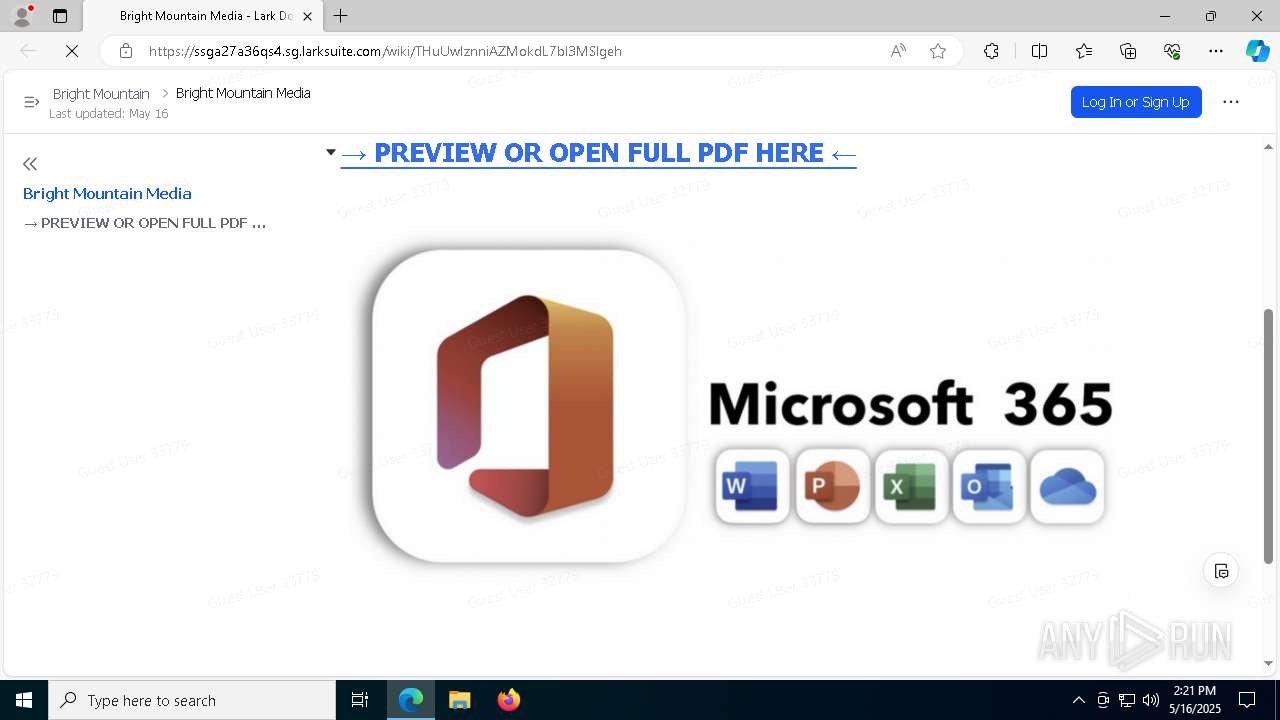Screen dimensions: 1280x720
Task: Open the browser profile icon
Action: tap(21, 16)
